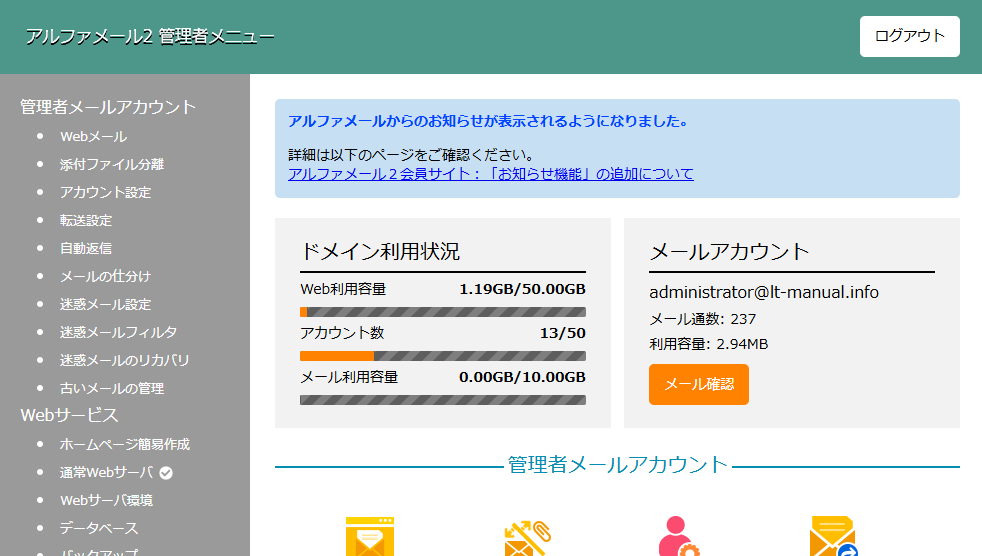Click the アカウント数 progress bar

click(x=443, y=356)
